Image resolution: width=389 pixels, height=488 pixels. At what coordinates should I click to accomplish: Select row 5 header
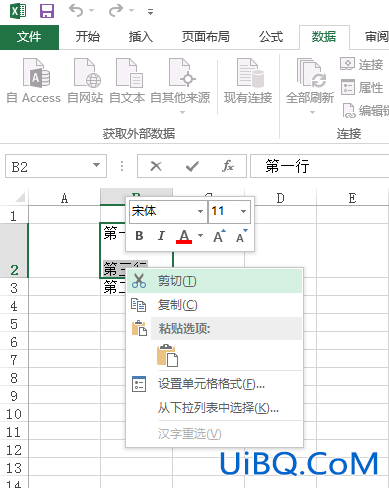(14, 323)
